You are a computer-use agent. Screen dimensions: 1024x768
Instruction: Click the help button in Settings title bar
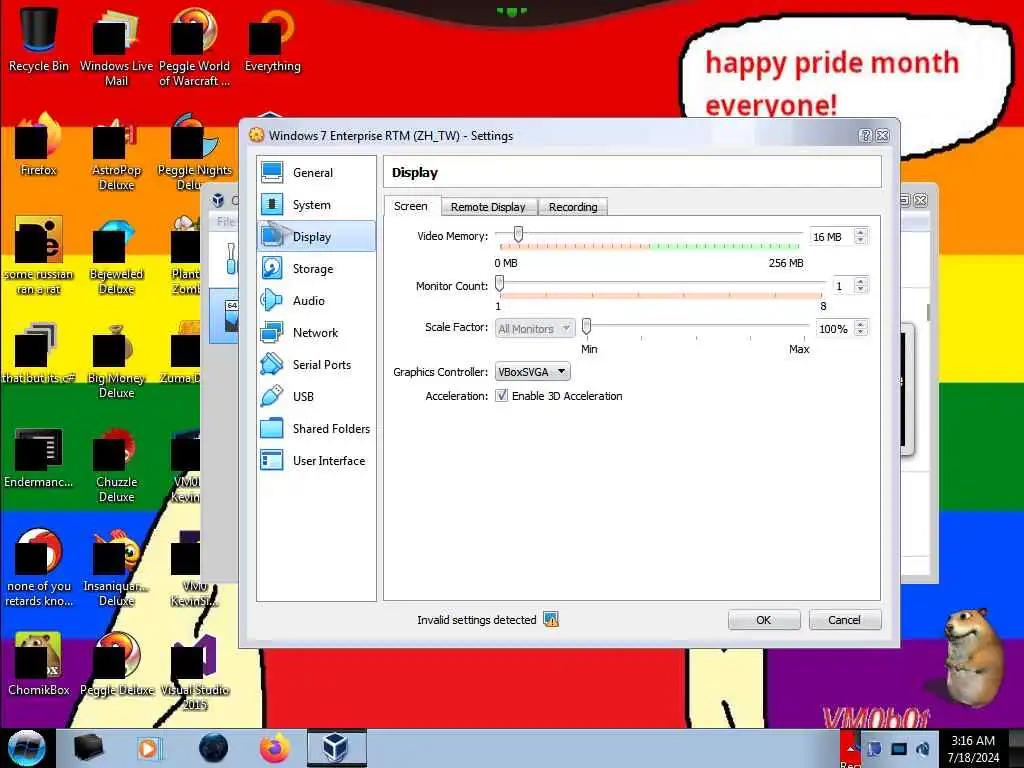click(x=865, y=135)
